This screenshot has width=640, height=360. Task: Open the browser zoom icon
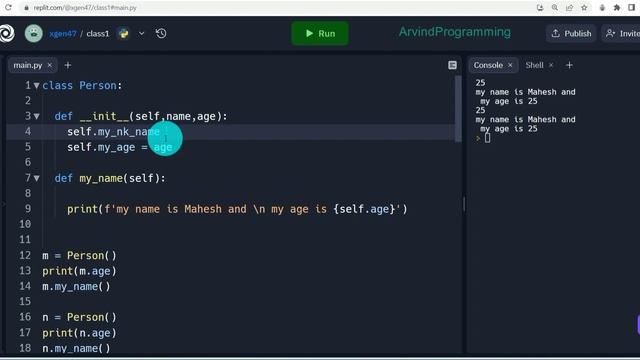[555, 7]
